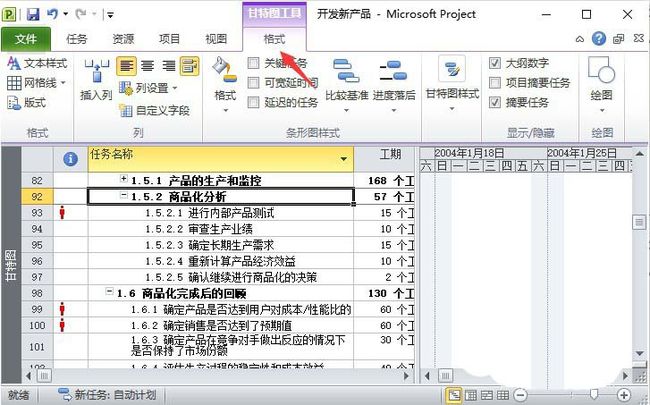This screenshot has height=405, width=650.
Task: Open 文本样式 text styles
Action: (x=37, y=63)
